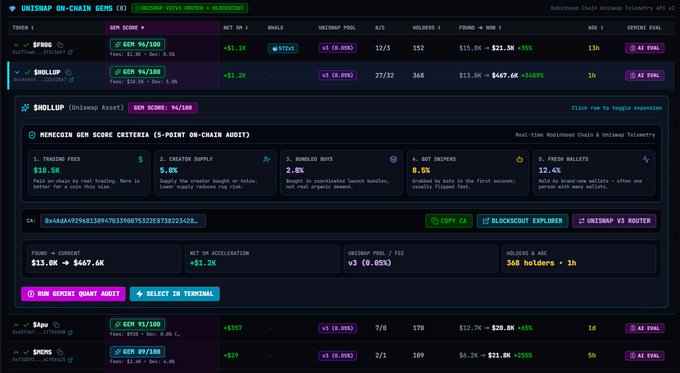The height and width of the screenshot is (373, 680).
Task: Click AI EVAL button for $FROG
Action: (x=644, y=48)
